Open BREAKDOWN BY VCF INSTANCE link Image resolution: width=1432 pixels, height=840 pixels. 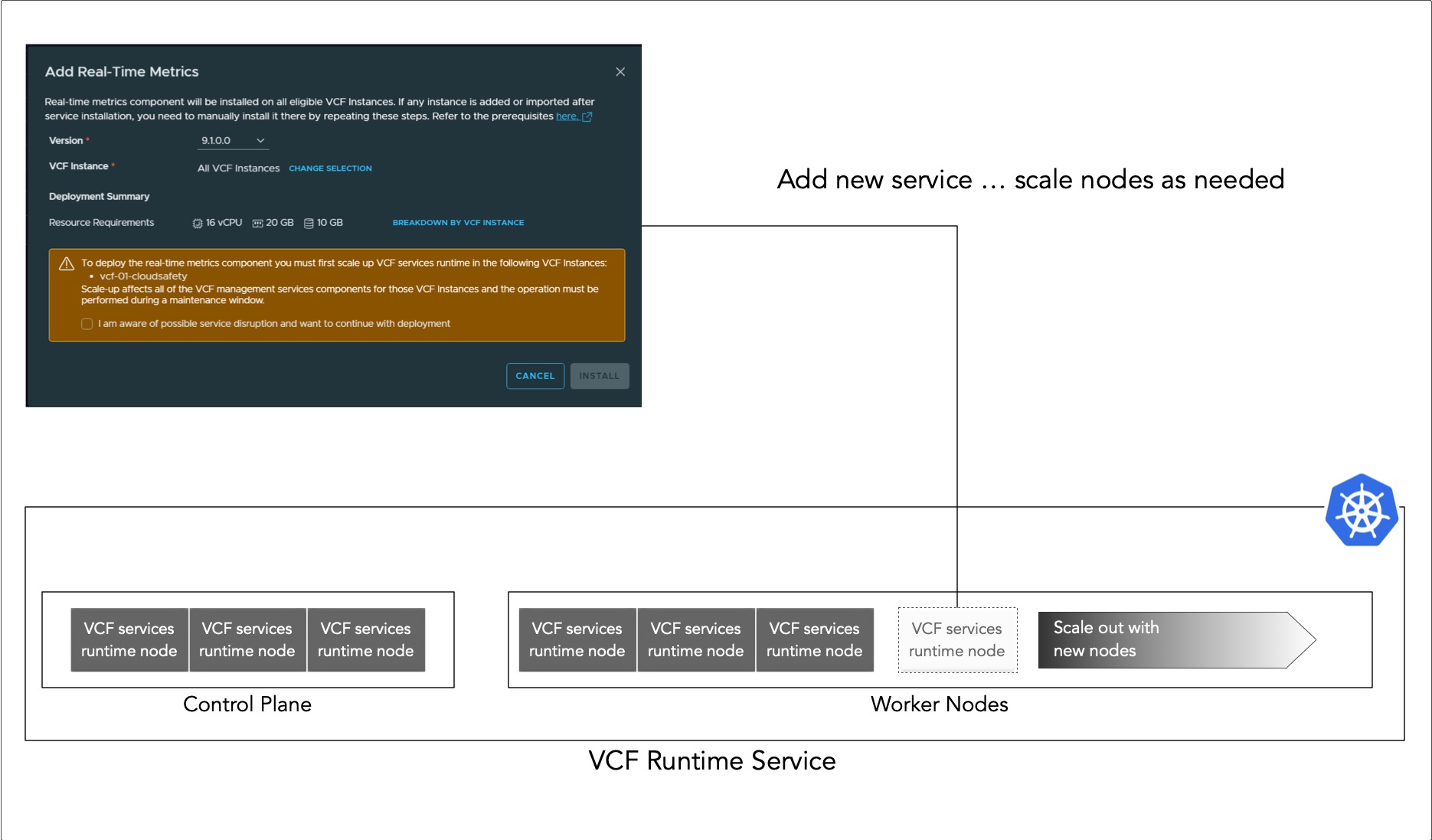tap(458, 223)
